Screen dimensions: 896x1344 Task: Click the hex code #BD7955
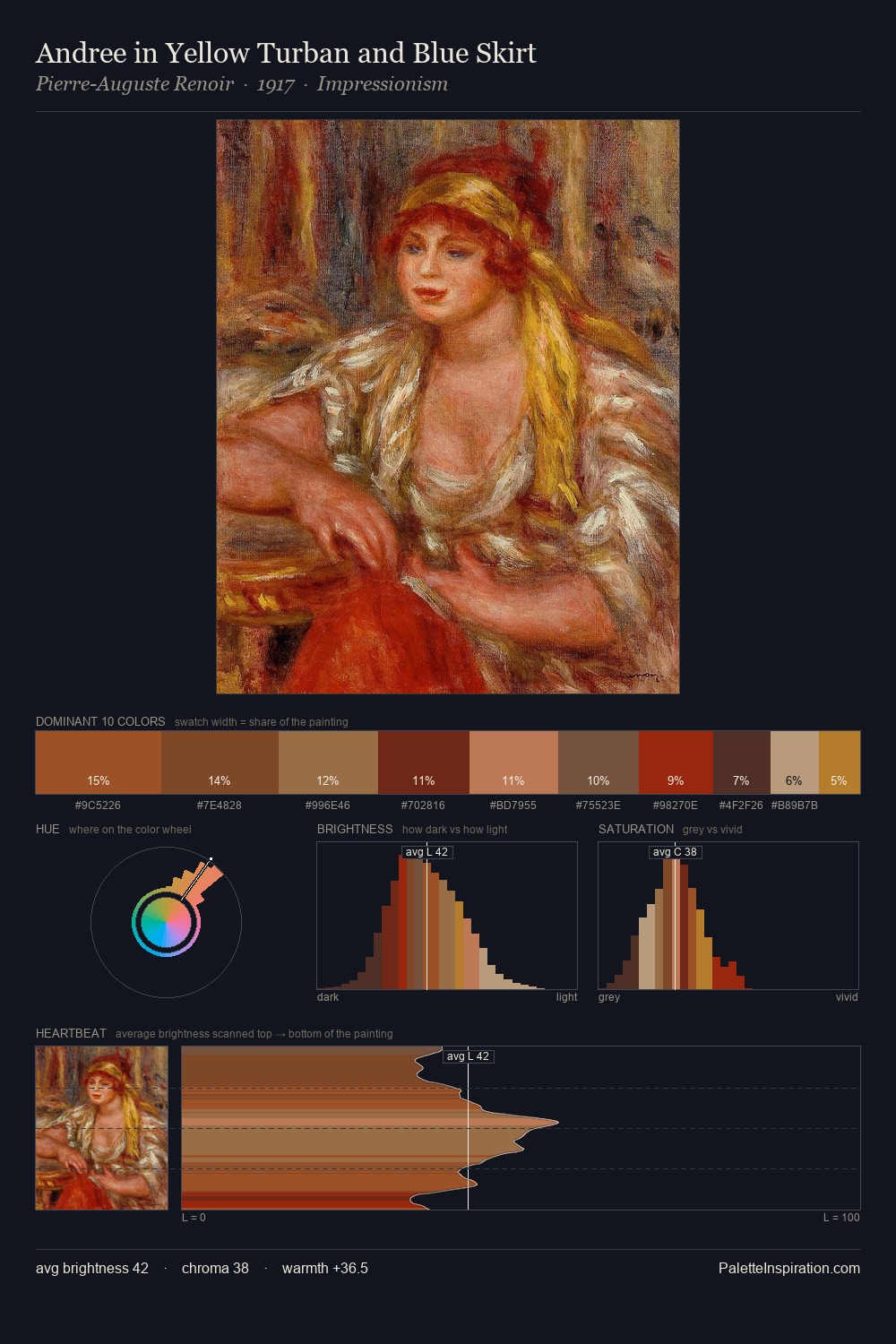coord(513,806)
